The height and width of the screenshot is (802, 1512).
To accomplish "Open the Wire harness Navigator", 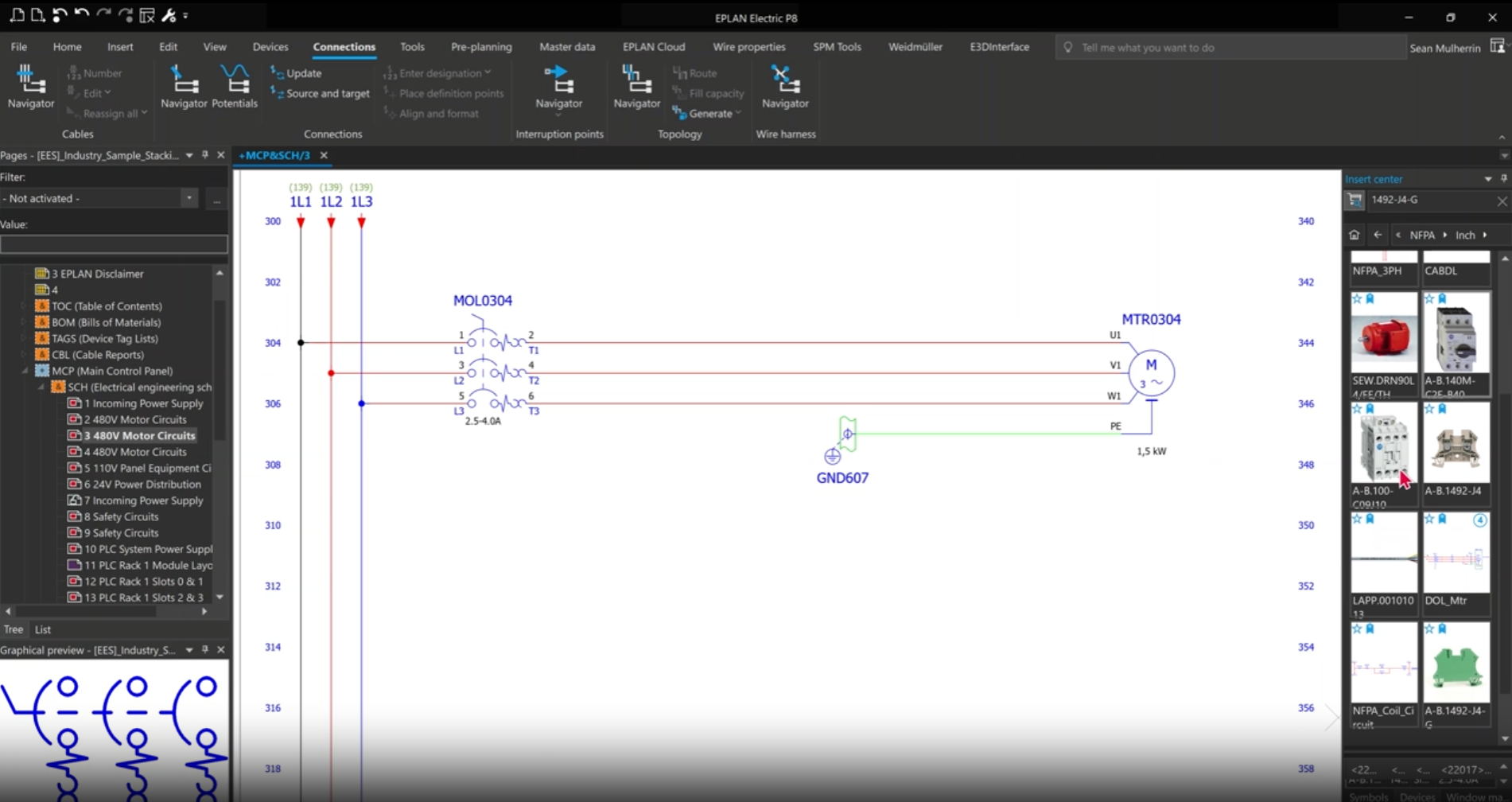I will [784, 86].
